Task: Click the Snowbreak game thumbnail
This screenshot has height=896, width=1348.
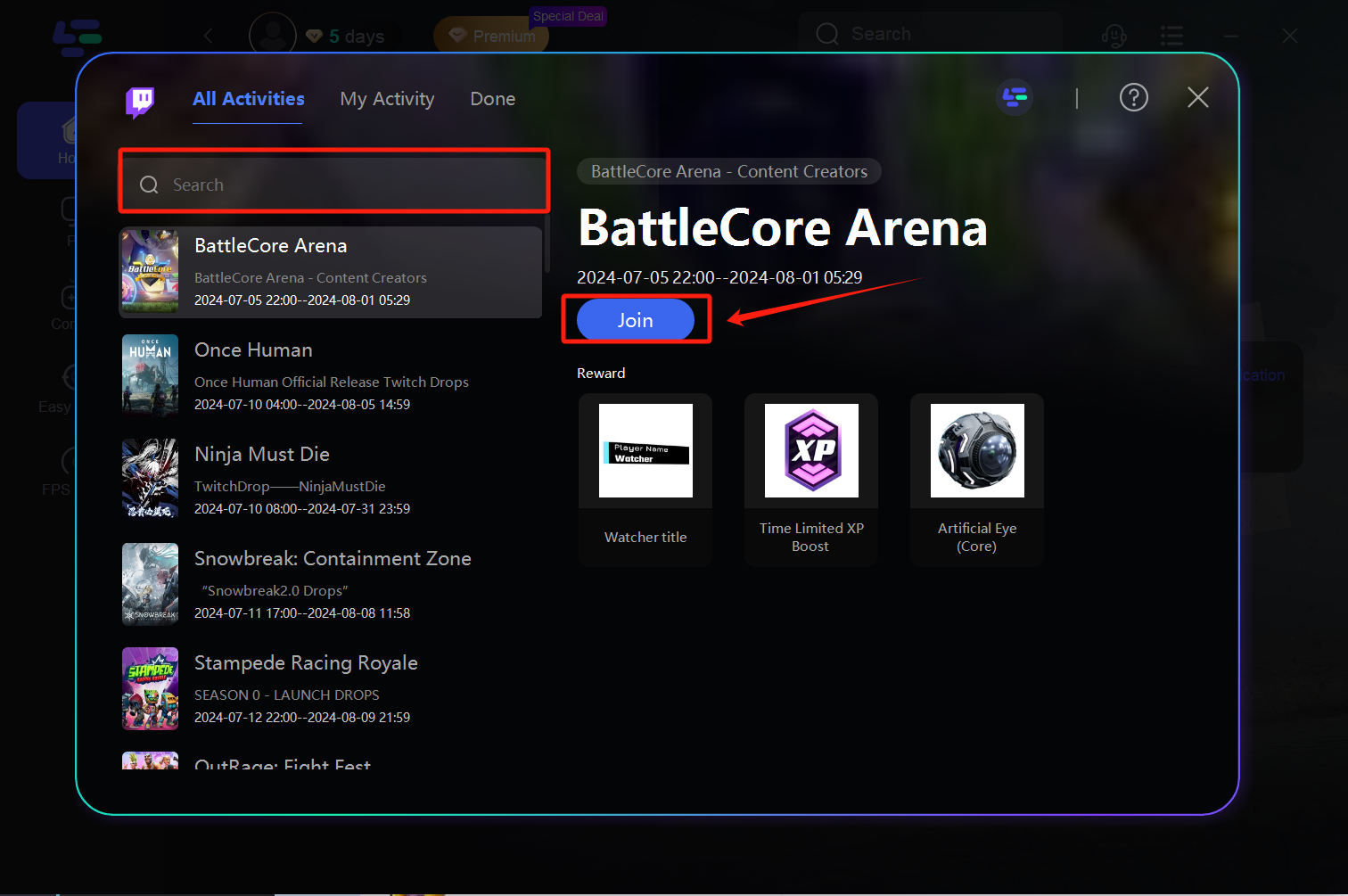Action: click(150, 585)
